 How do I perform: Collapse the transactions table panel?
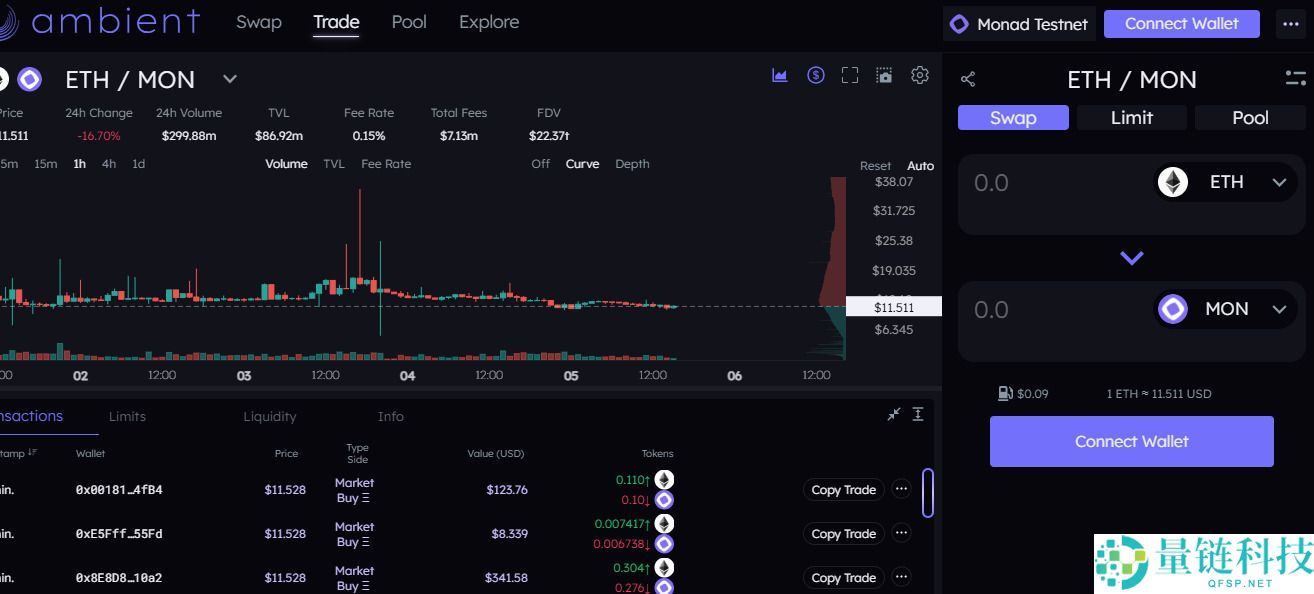894,415
